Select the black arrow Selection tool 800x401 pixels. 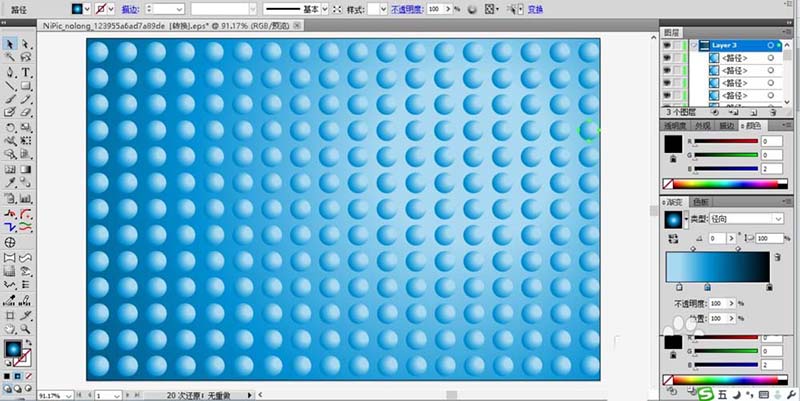coord(9,45)
